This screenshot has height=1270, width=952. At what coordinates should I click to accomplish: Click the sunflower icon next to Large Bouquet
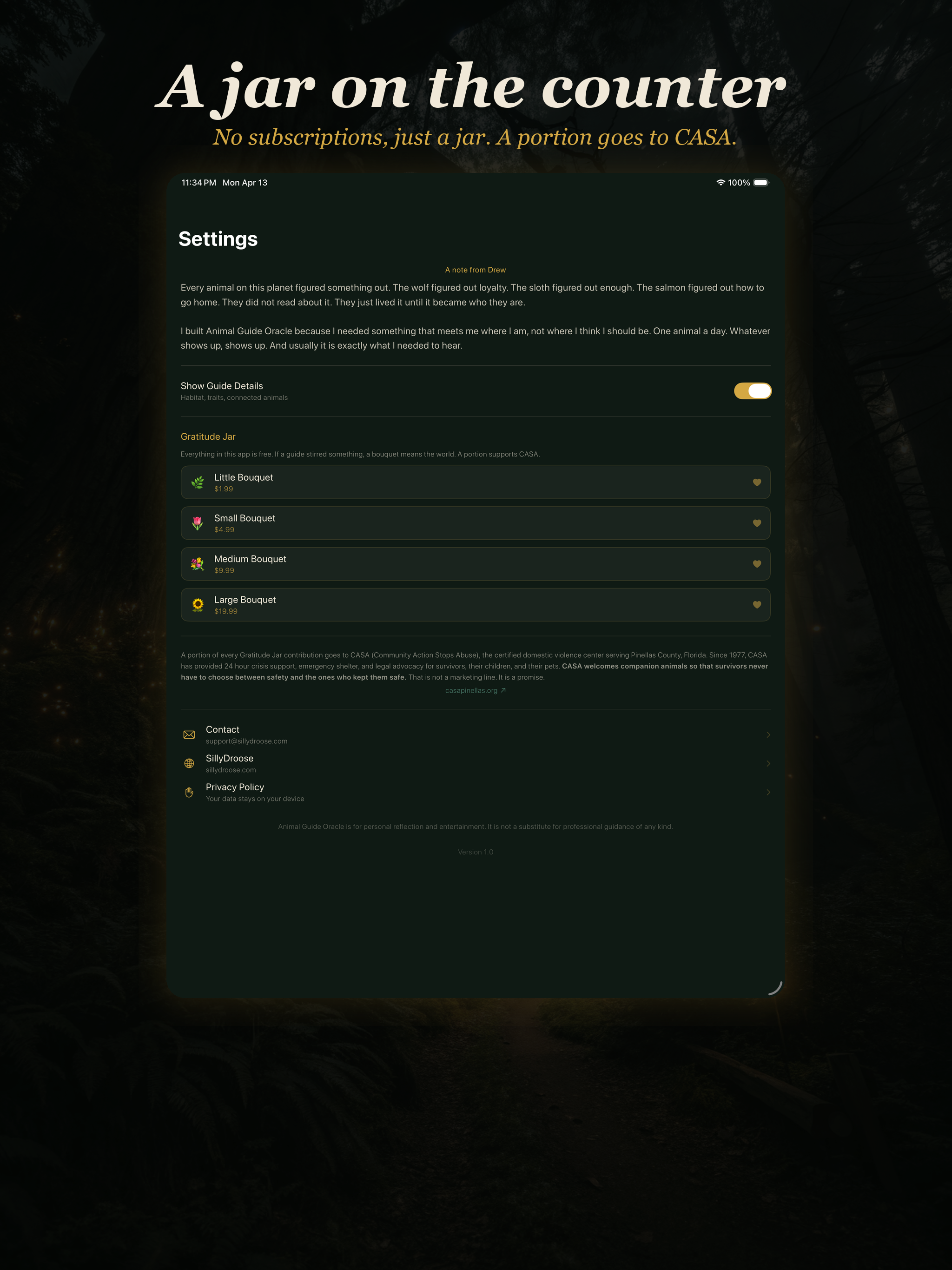[198, 605]
